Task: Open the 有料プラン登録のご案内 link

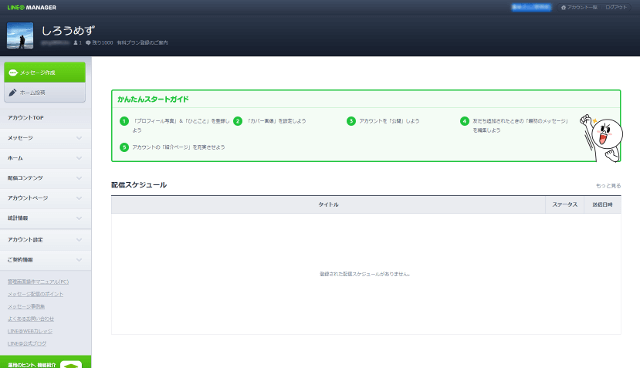Action: click(142, 43)
